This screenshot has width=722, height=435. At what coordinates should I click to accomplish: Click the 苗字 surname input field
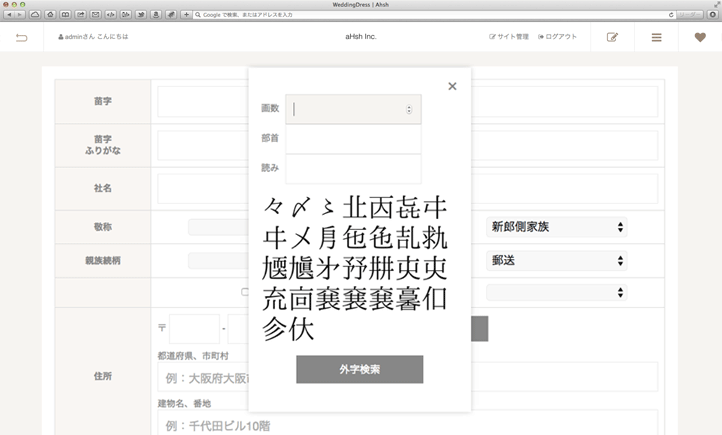tap(408, 101)
